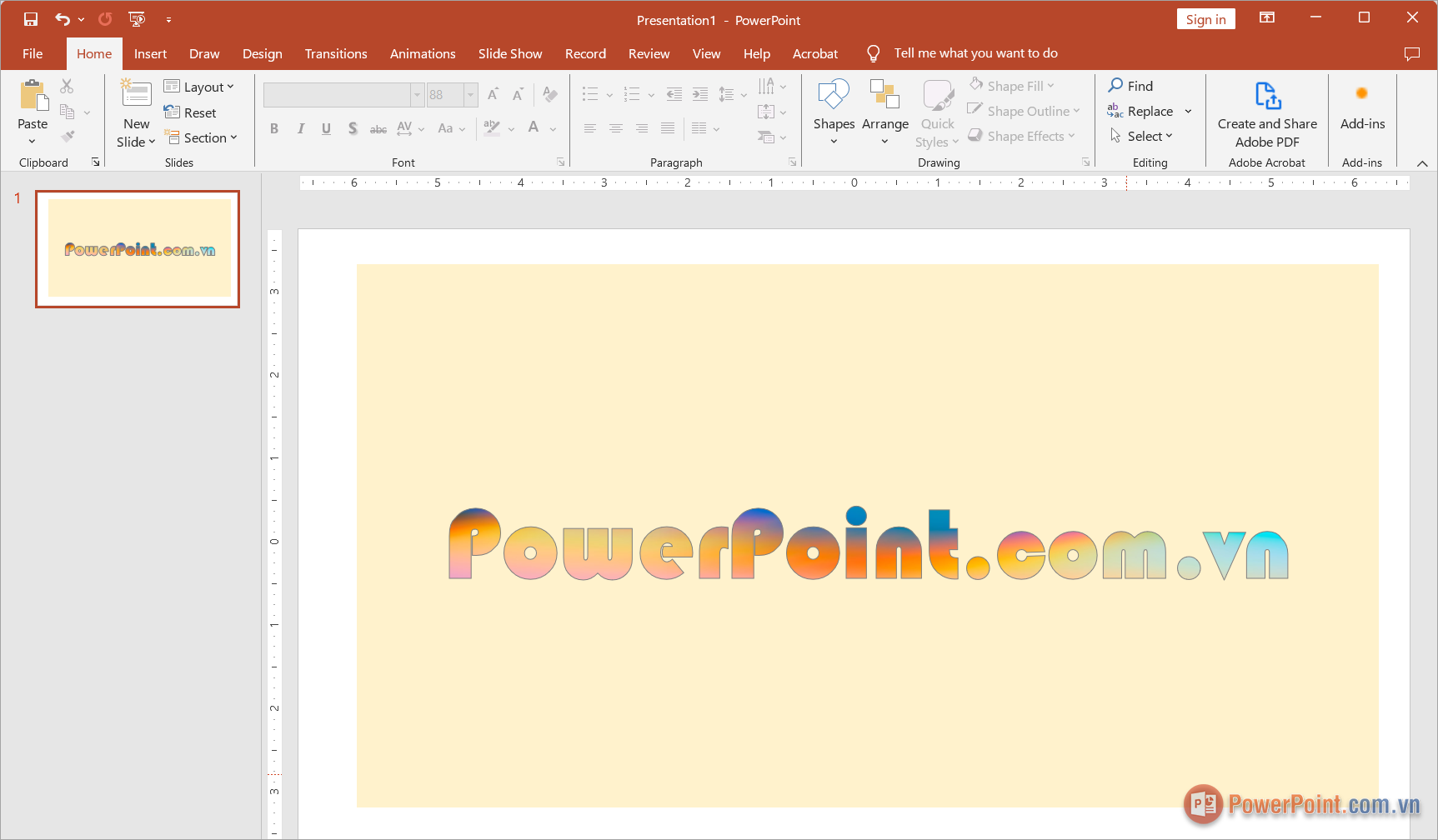Apply strikethrough to selected text
The width and height of the screenshot is (1438, 840).
tap(378, 128)
